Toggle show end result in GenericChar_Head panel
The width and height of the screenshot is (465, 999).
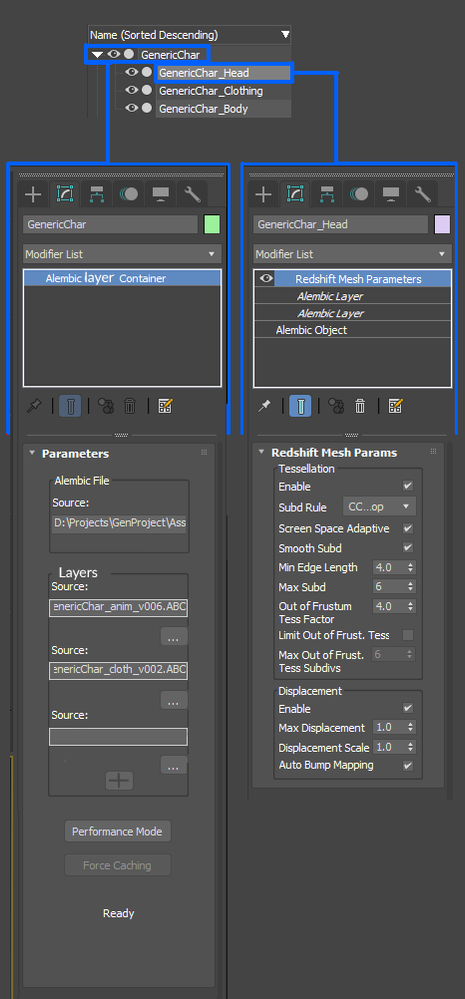point(300,406)
